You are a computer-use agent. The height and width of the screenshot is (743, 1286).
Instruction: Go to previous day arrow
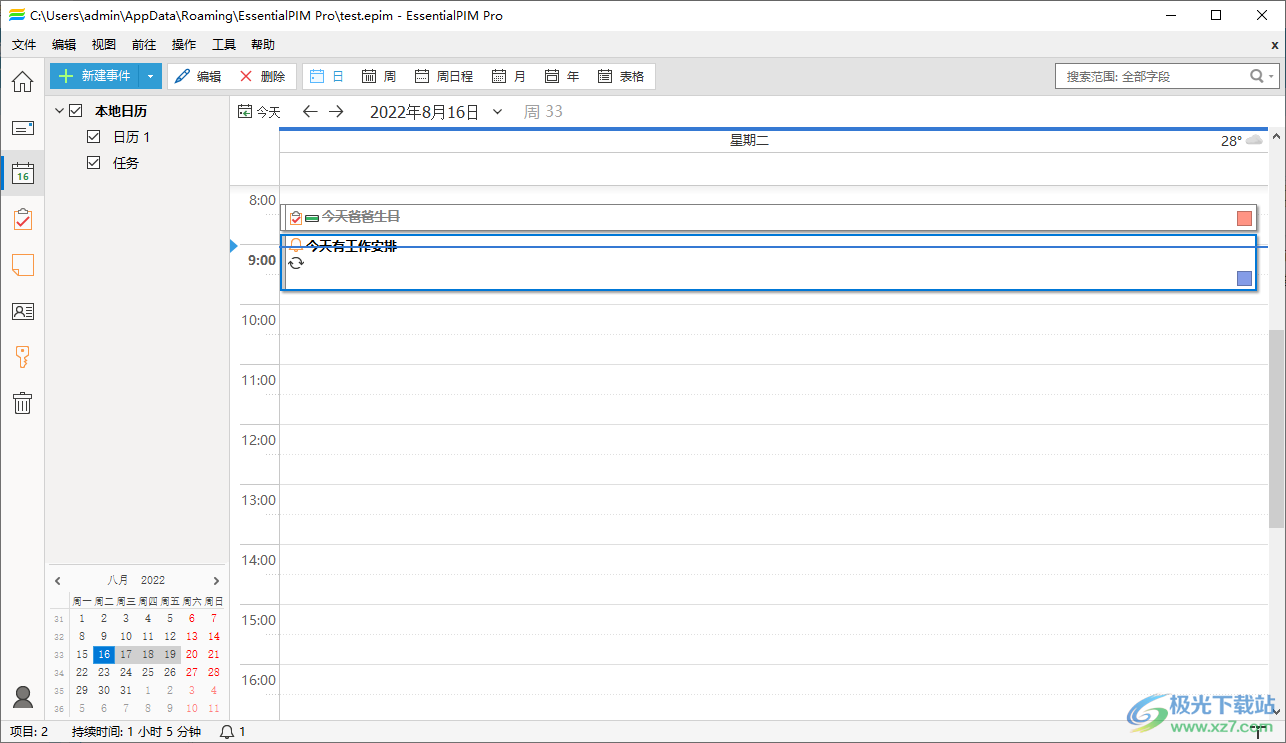310,112
